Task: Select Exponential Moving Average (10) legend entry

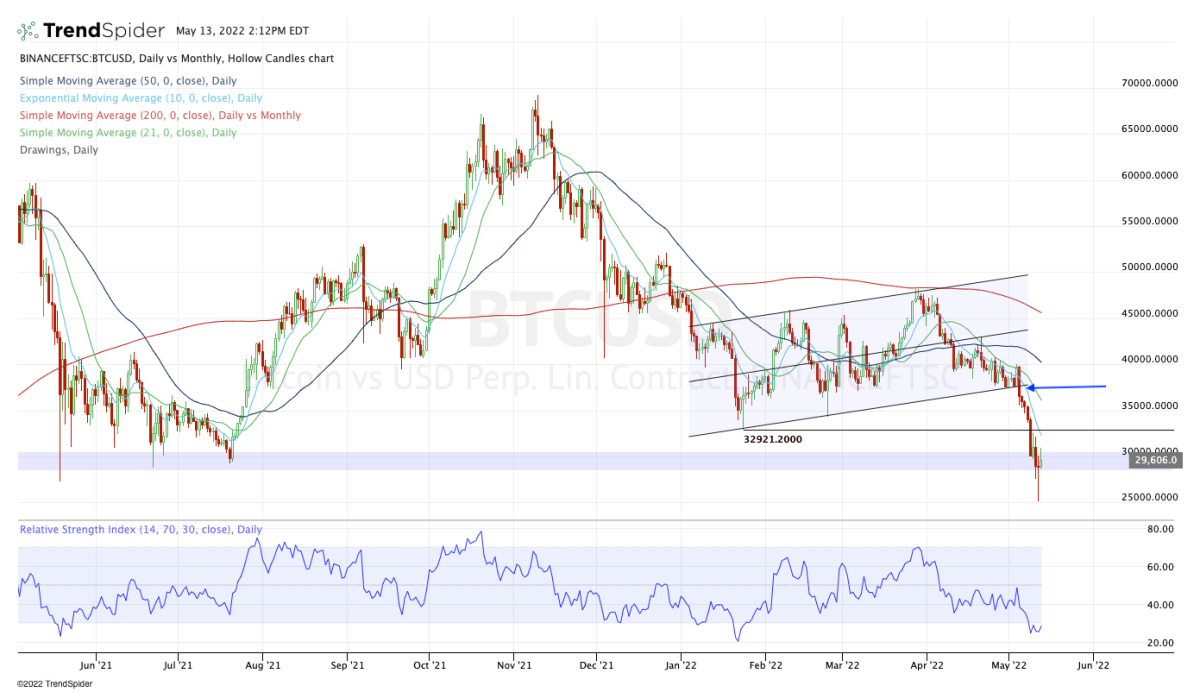Action: pyautogui.click(x=140, y=98)
